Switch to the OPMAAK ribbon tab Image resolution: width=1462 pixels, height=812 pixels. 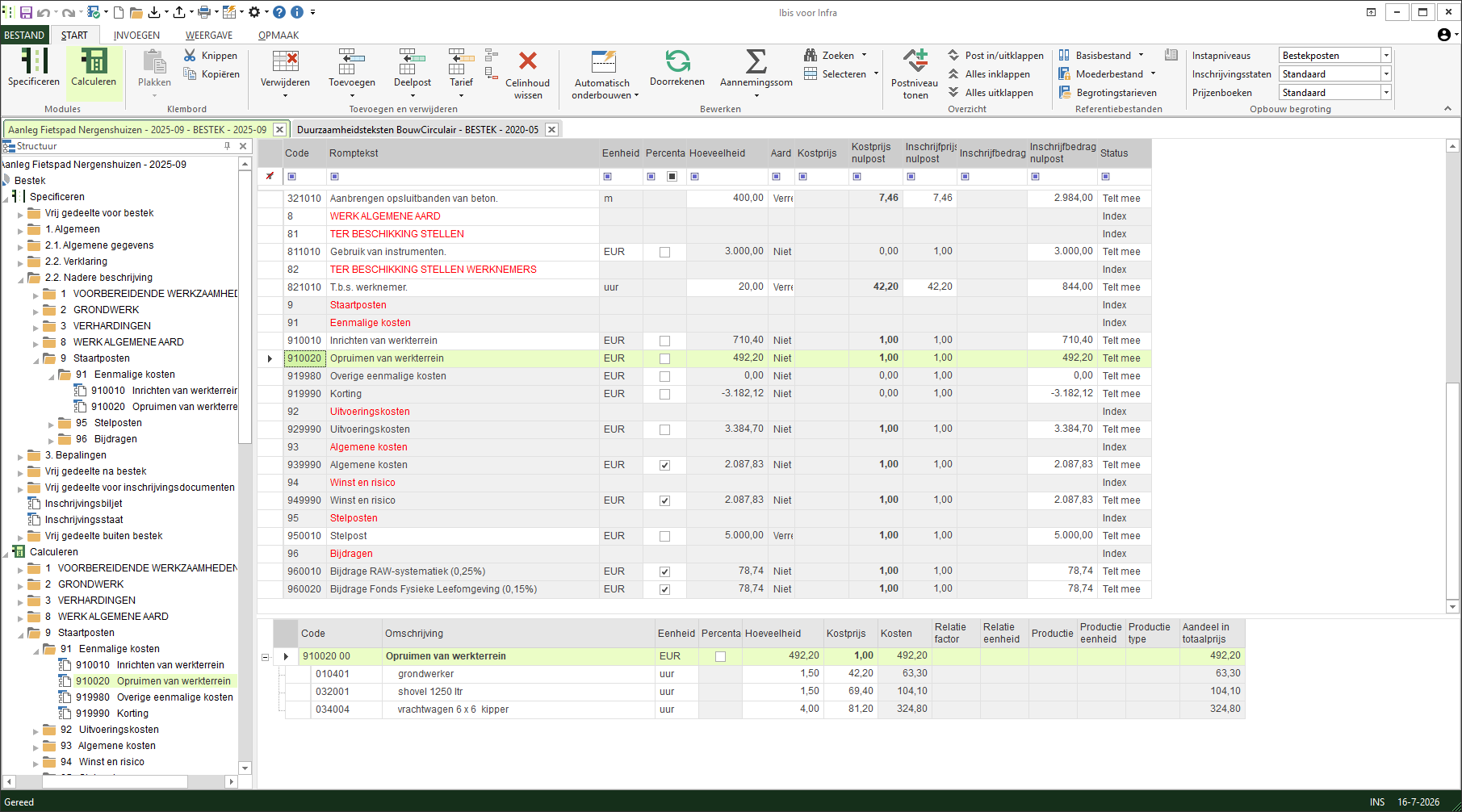pos(279,35)
